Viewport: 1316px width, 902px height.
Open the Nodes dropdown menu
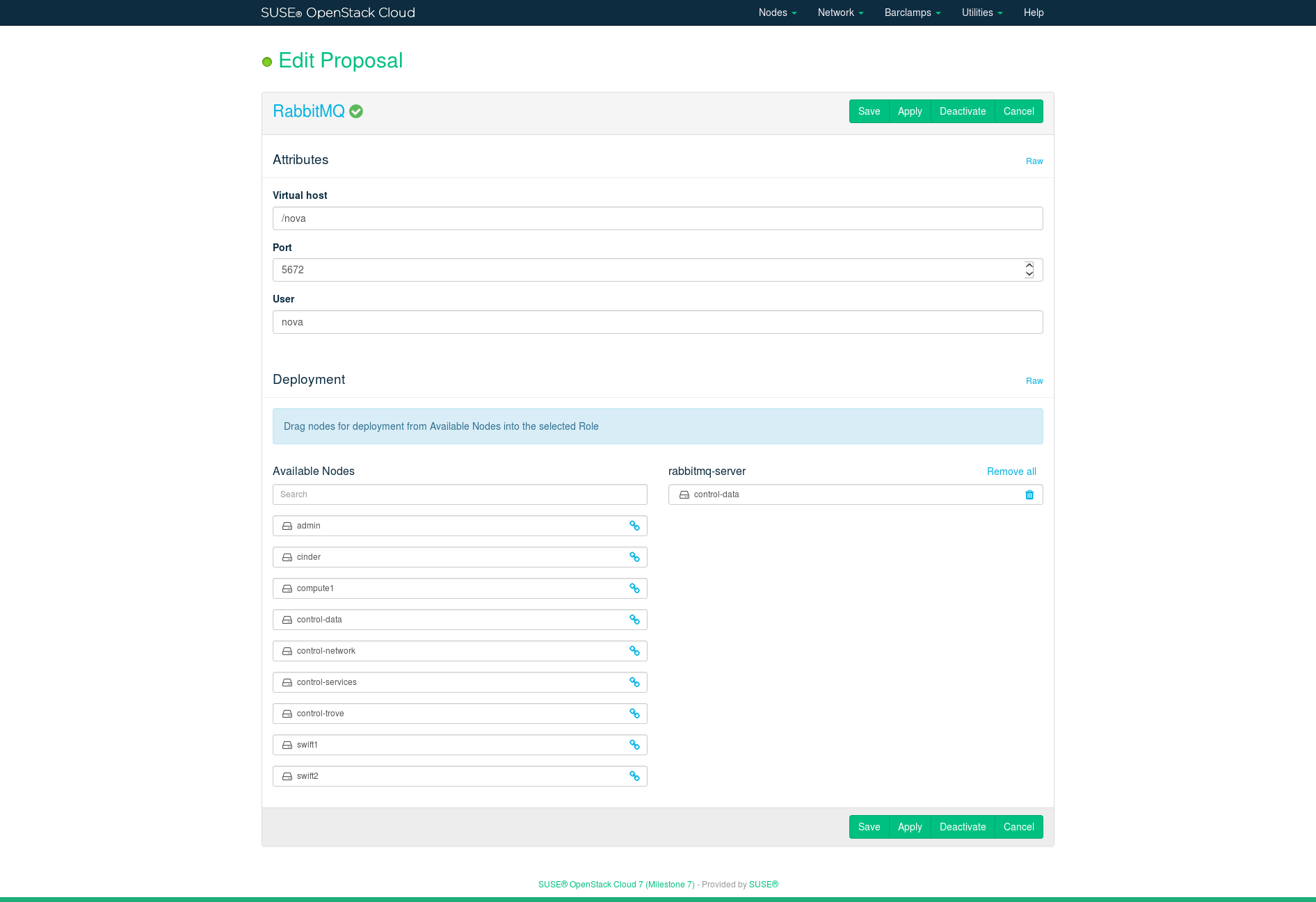click(777, 13)
